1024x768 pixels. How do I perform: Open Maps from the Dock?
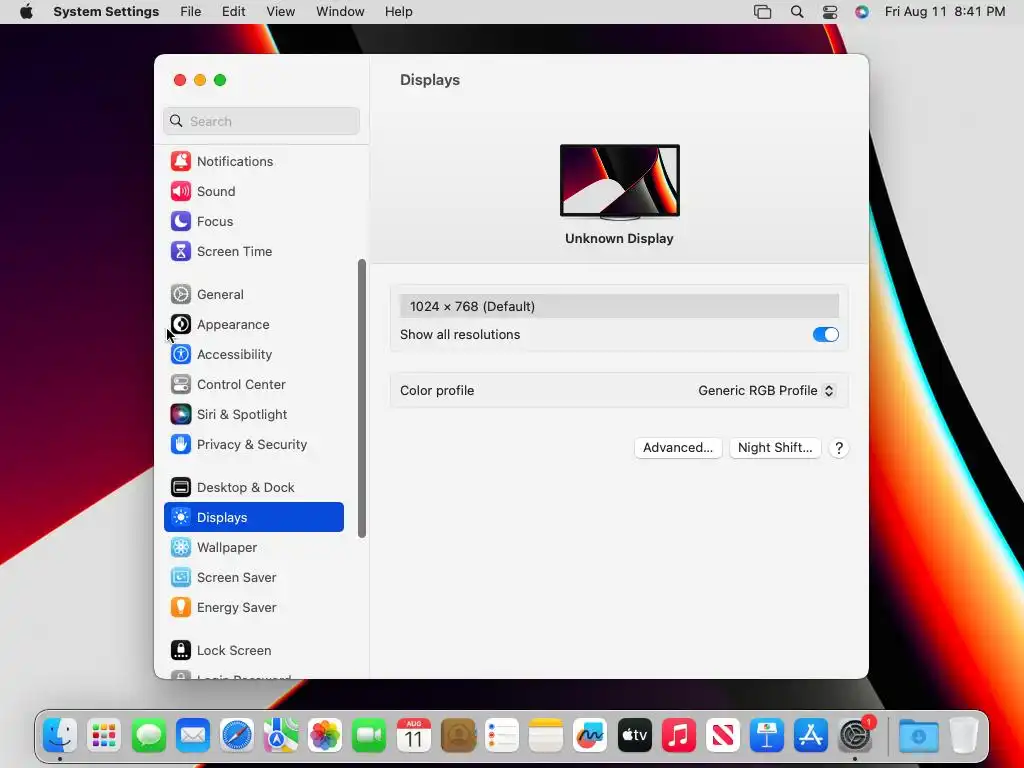[281, 736]
